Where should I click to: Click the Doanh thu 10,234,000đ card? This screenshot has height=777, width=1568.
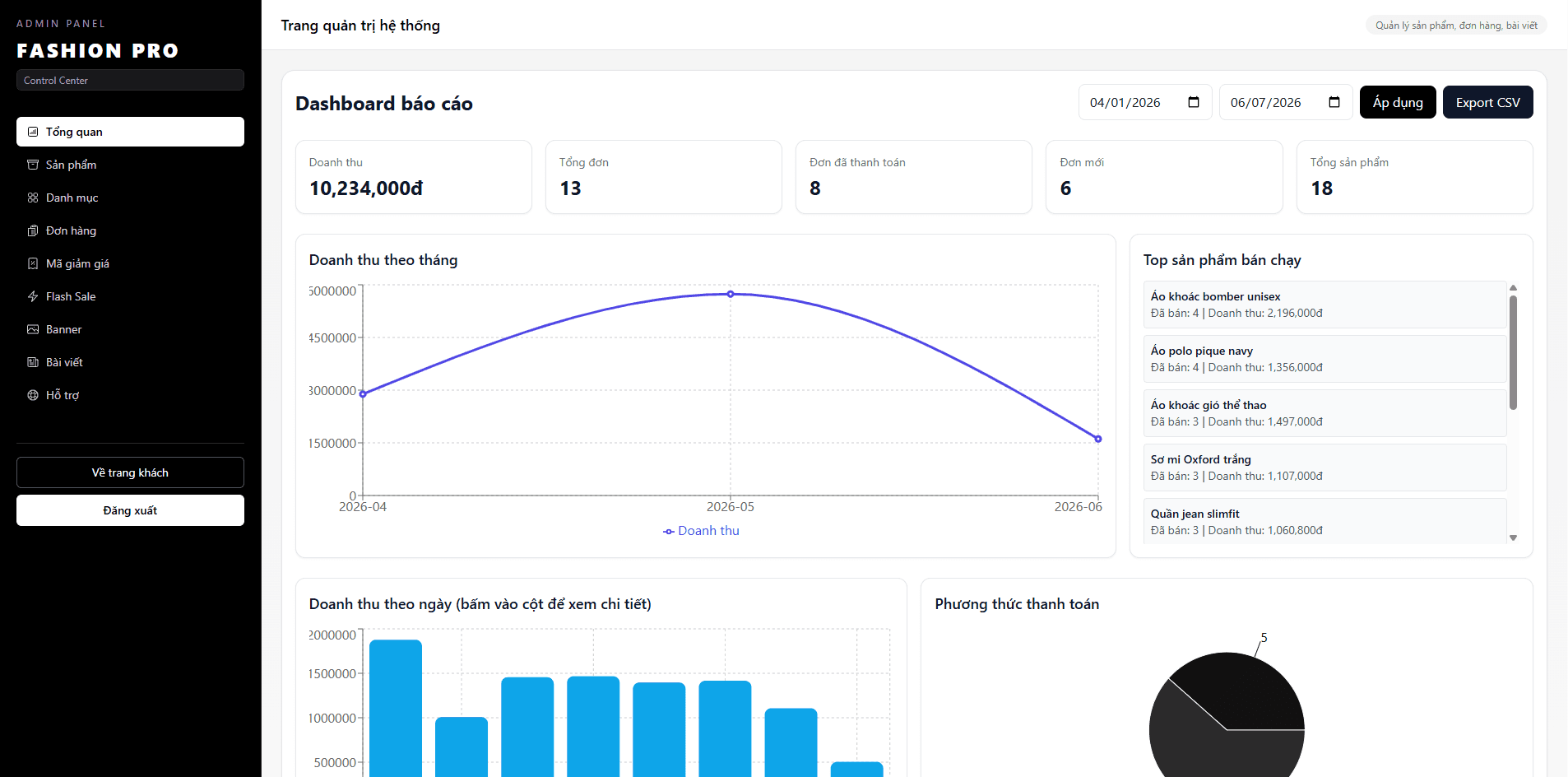pyautogui.click(x=414, y=177)
